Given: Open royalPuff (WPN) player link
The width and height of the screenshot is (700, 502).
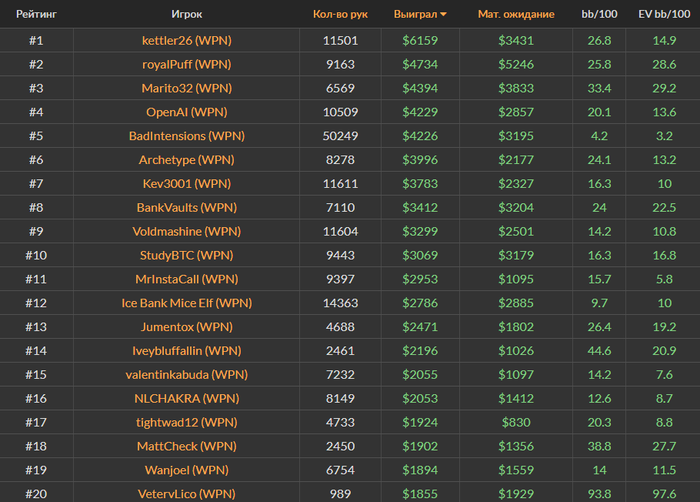Looking at the screenshot, I should [x=186, y=64].
